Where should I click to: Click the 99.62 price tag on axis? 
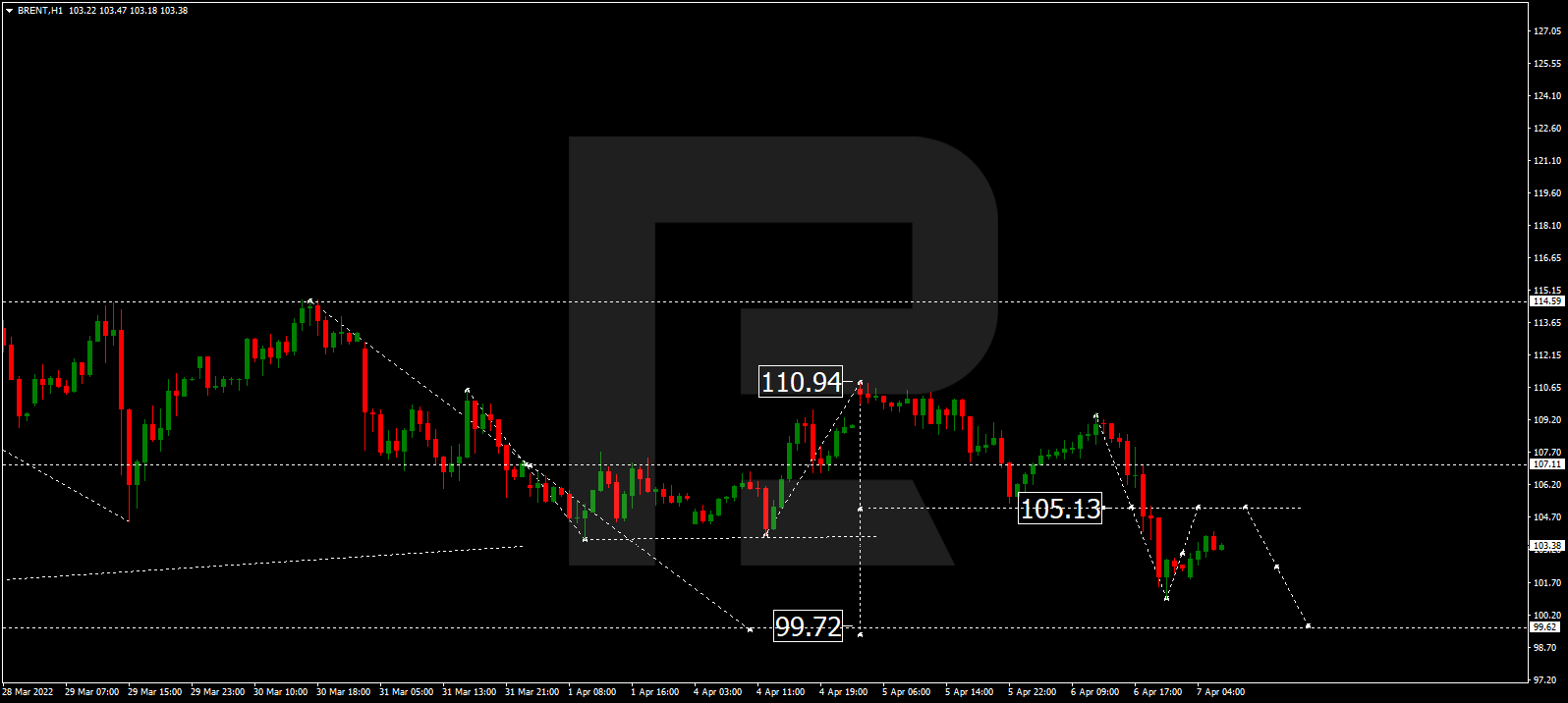click(x=1545, y=627)
